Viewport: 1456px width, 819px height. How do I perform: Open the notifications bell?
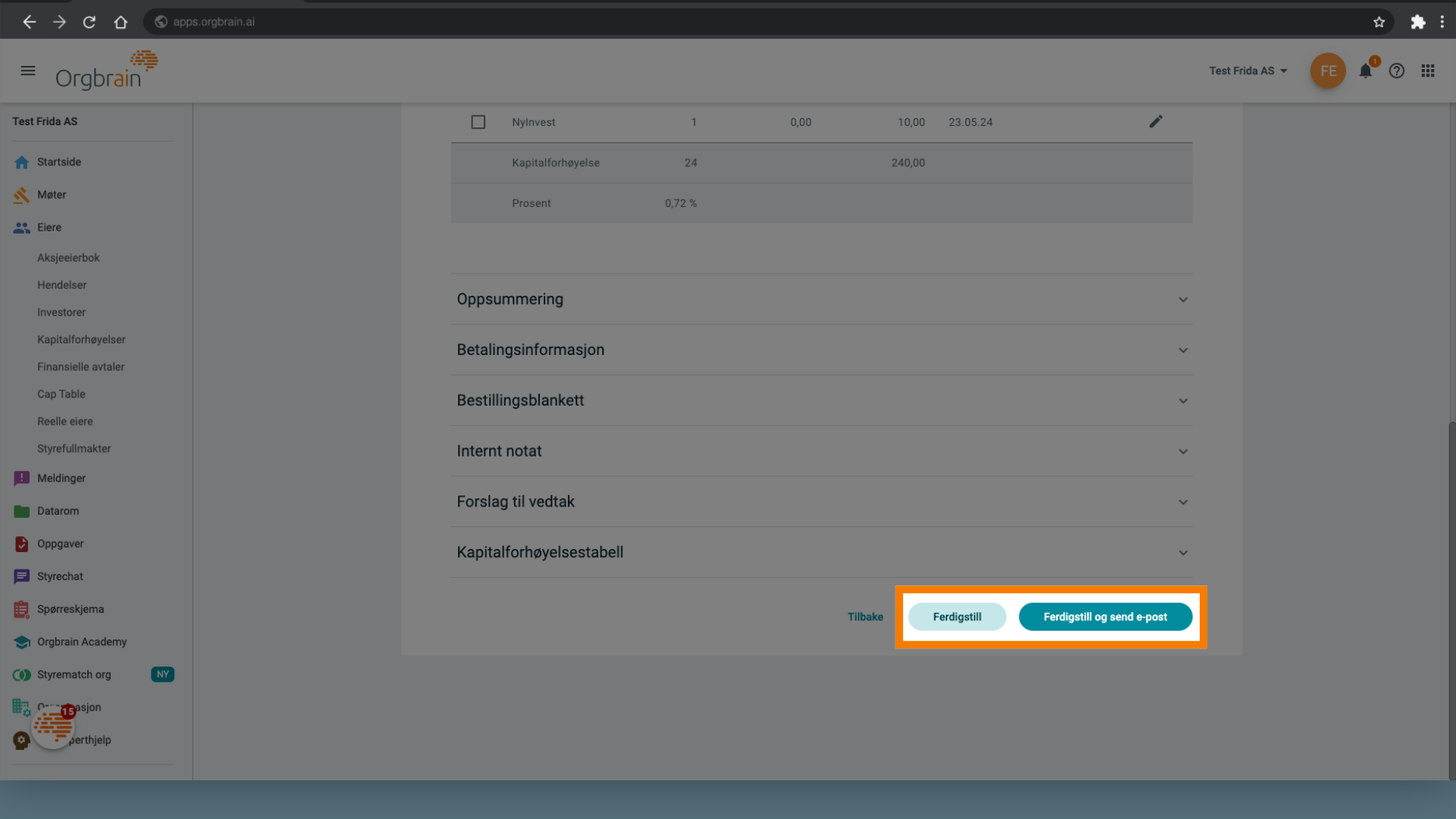coord(1365,71)
